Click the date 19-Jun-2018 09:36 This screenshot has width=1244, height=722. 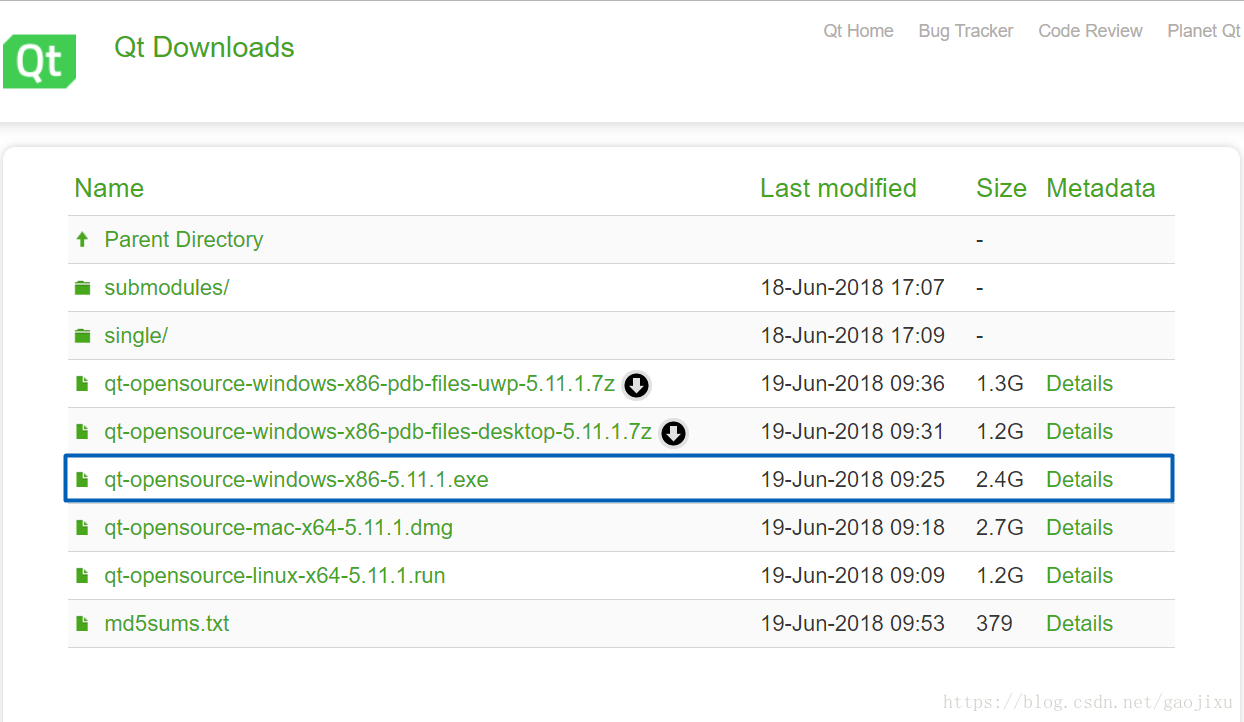(852, 384)
